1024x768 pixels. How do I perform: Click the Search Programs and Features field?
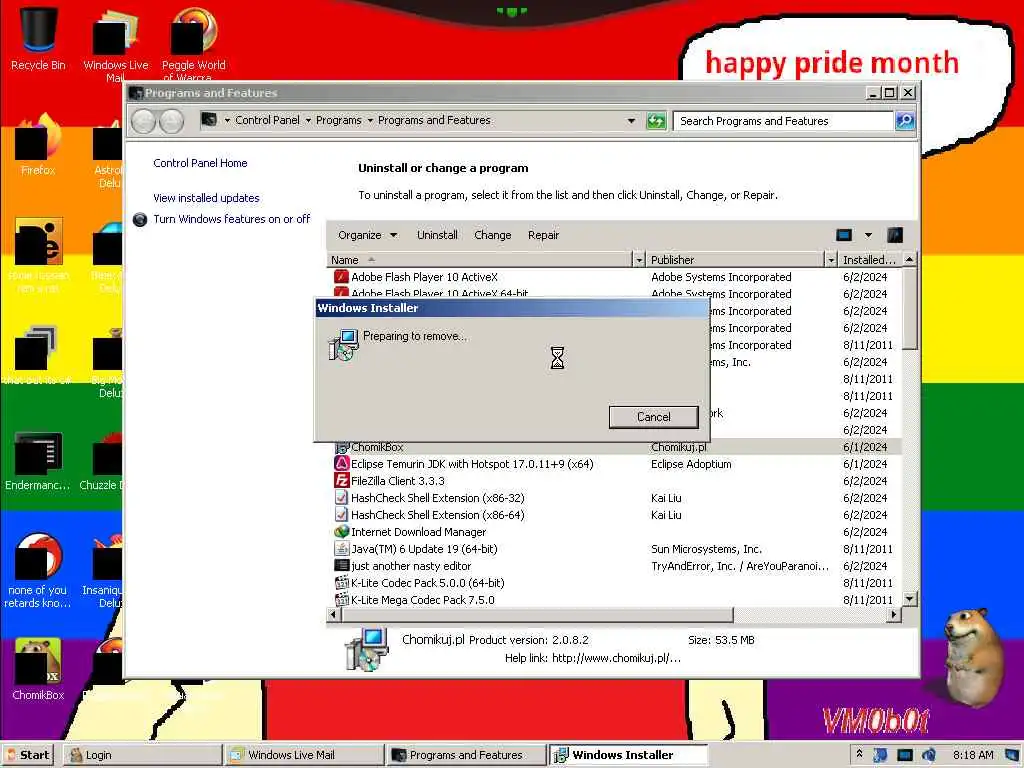point(782,121)
